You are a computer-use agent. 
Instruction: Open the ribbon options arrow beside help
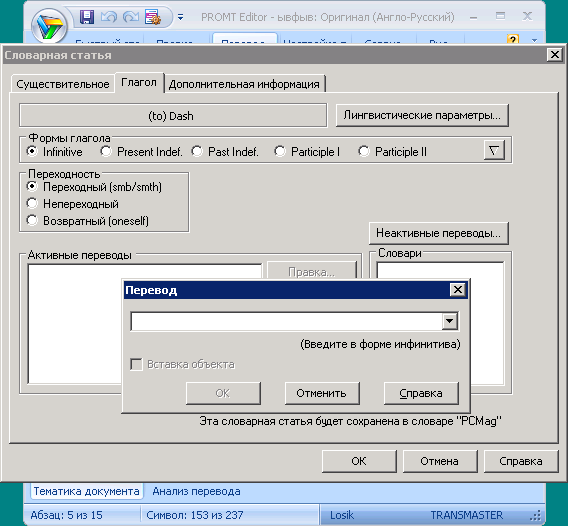point(534,40)
